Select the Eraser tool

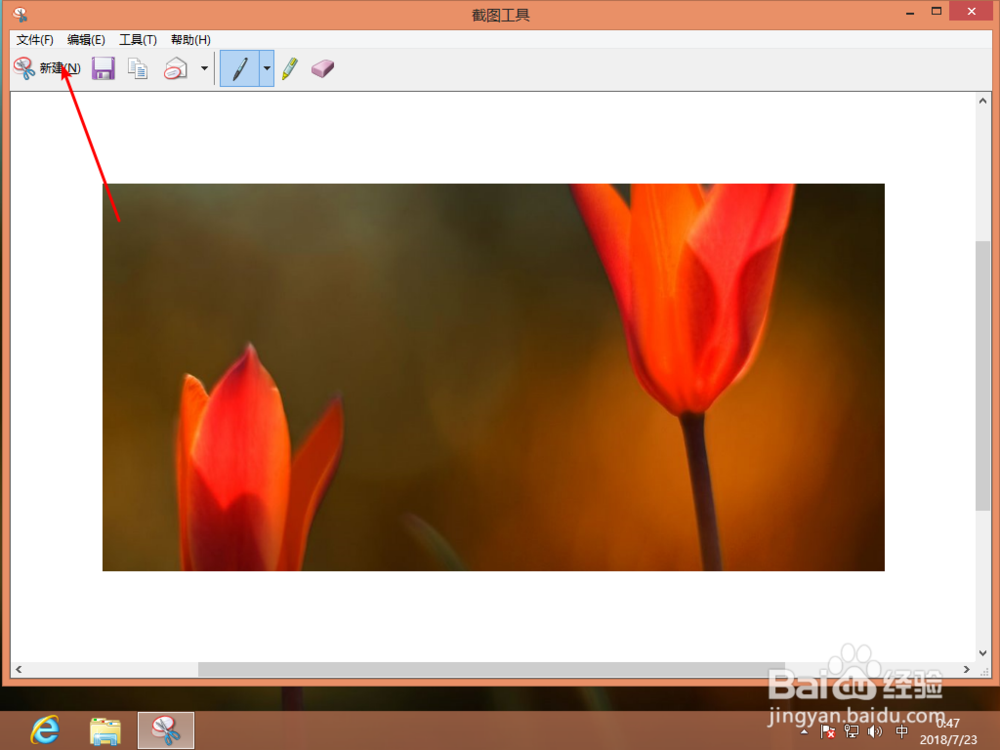(322, 68)
